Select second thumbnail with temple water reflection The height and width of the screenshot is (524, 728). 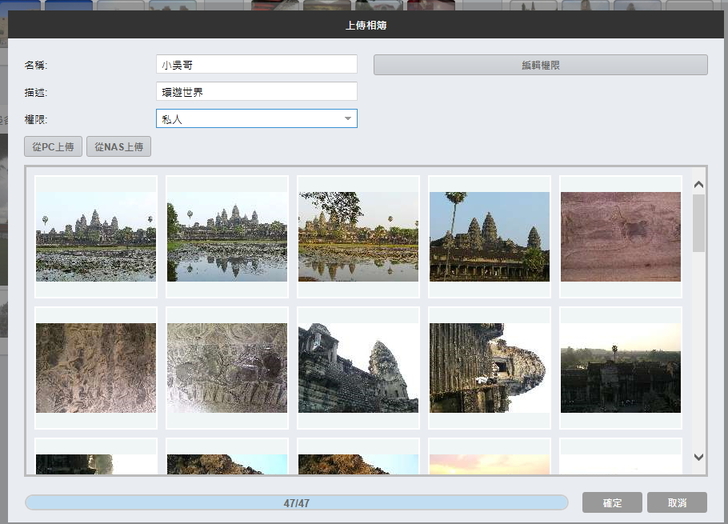click(227, 237)
